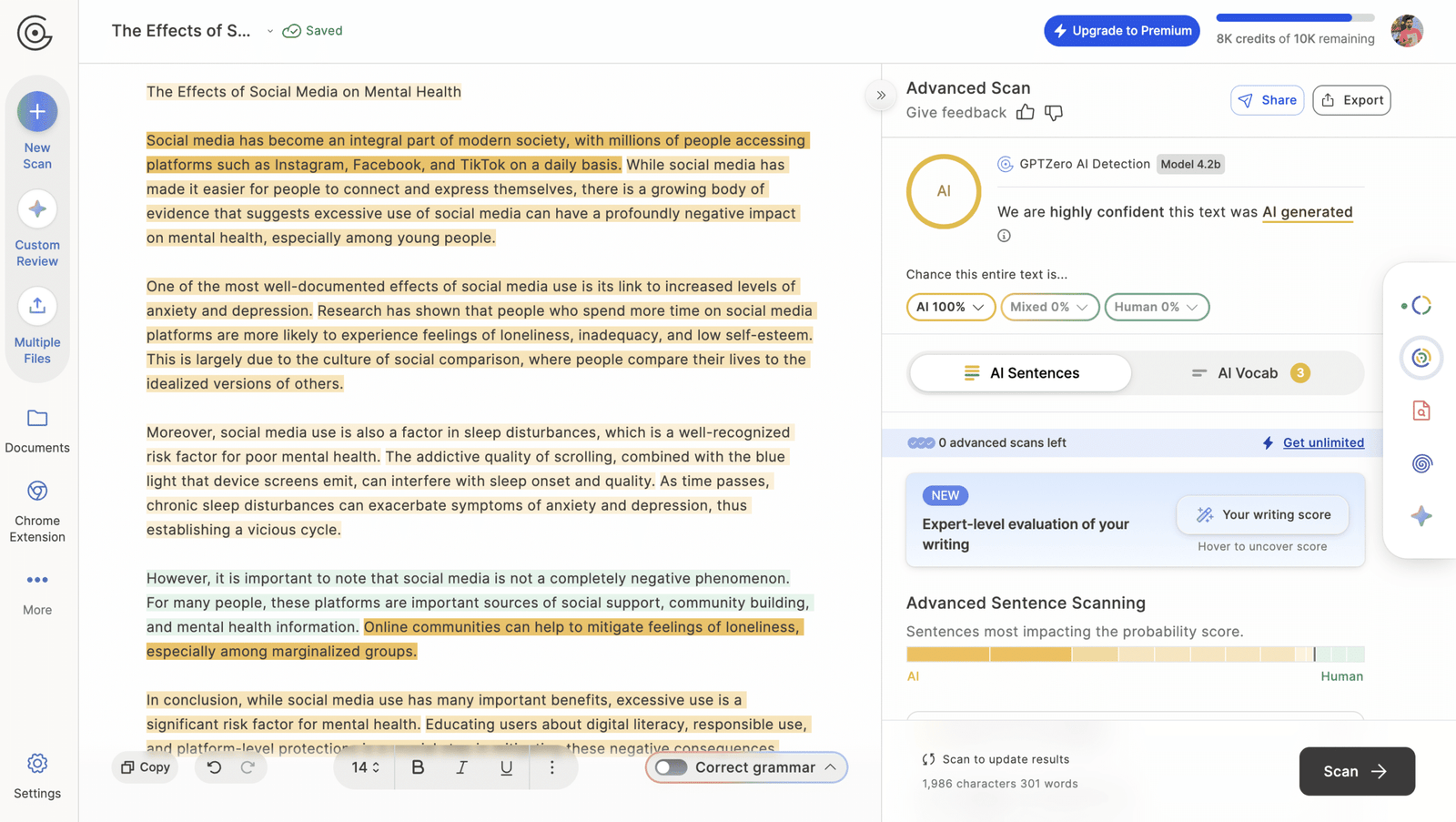Open Multiple Files upload icon
Screen dimensions: 1456x822
37,307
